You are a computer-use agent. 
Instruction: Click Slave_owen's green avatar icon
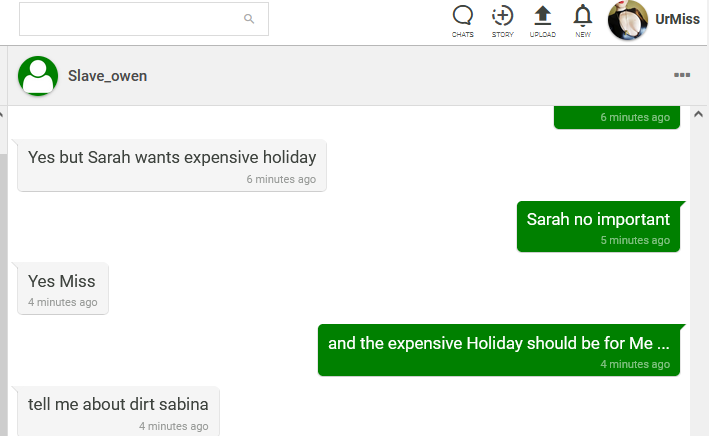(38, 76)
